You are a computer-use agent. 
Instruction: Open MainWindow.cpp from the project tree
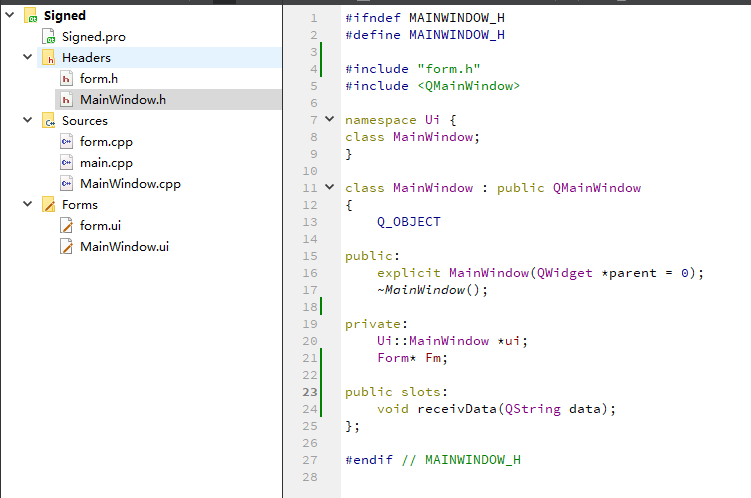130,184
